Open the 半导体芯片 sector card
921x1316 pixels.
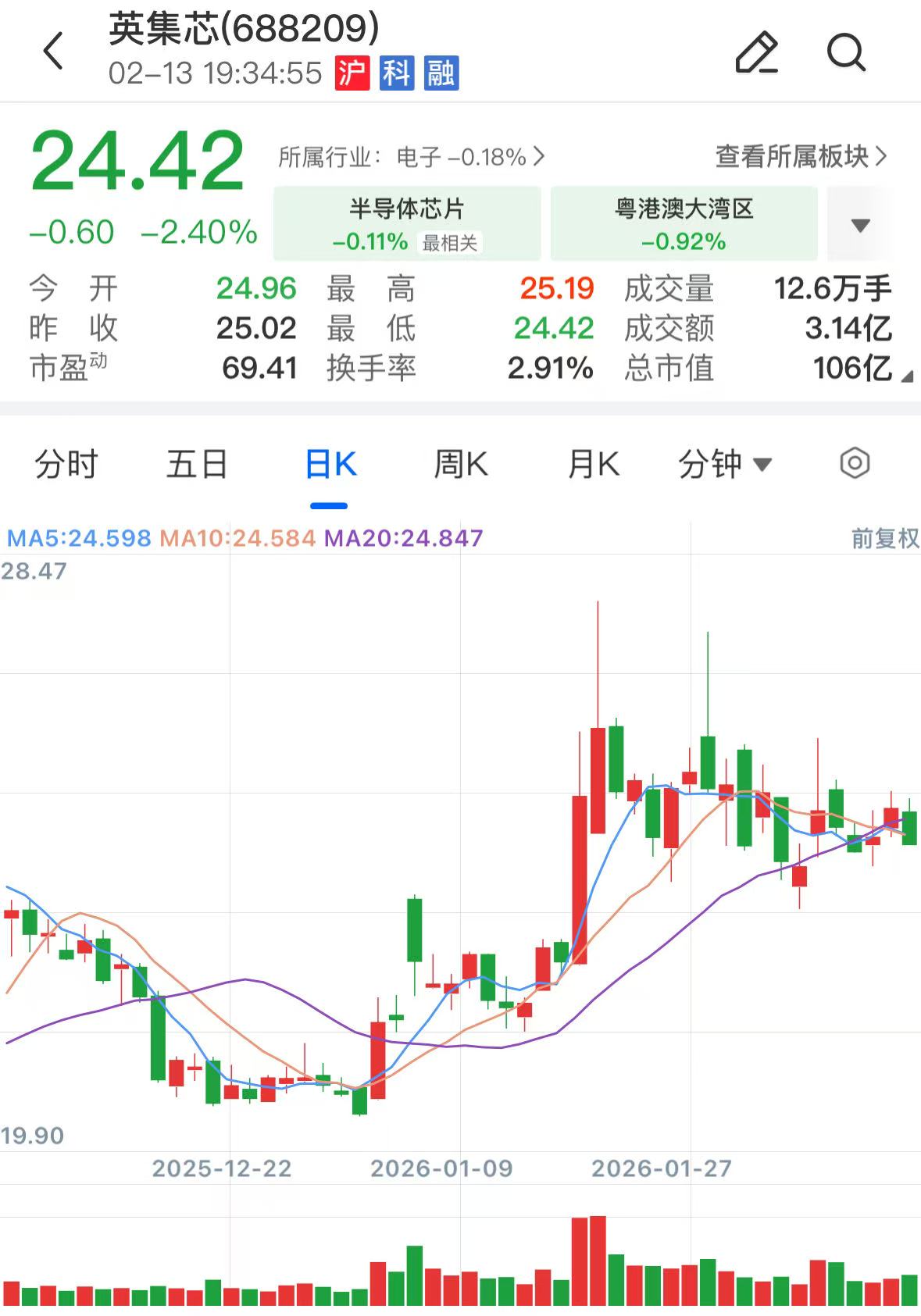[x=407, y=223]
